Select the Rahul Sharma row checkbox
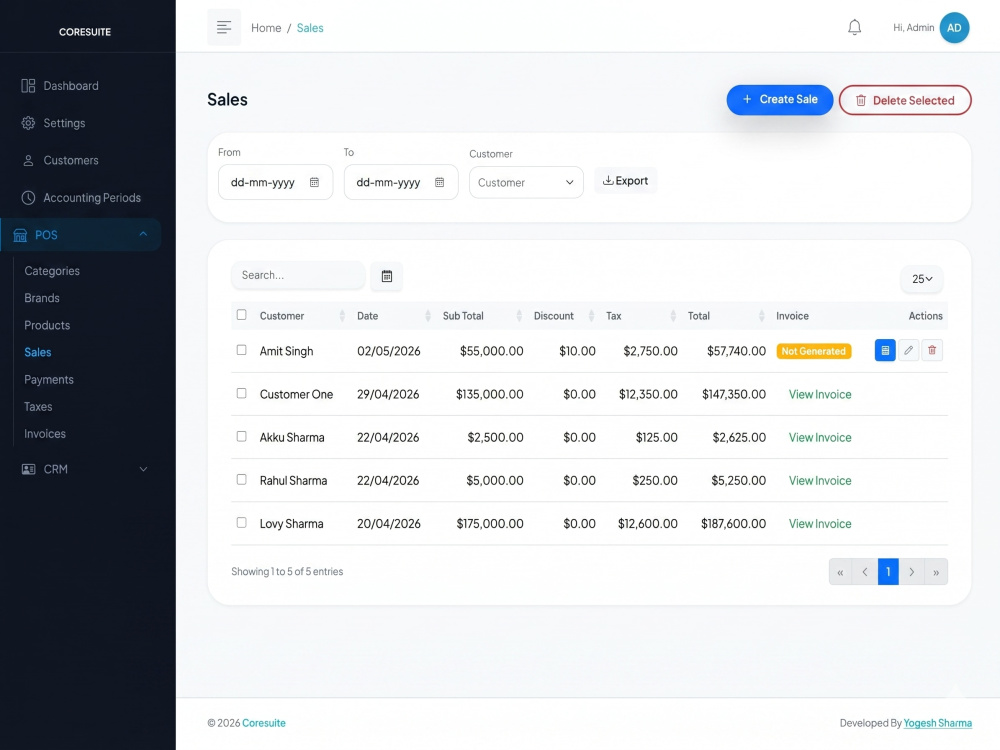Screen dimensions: 1000x750 (x=242, y=479)
